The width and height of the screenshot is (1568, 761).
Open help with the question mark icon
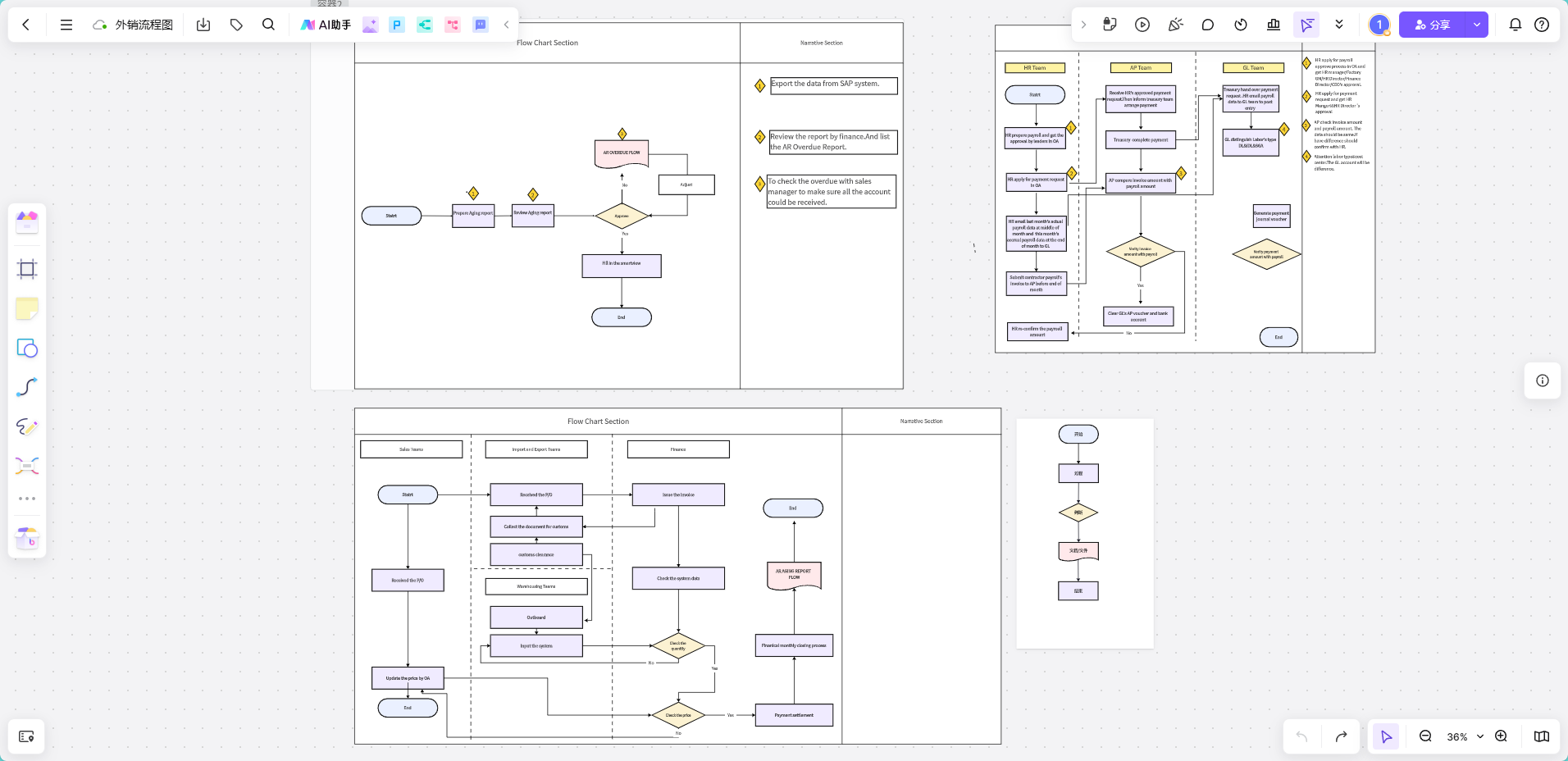1542,25
